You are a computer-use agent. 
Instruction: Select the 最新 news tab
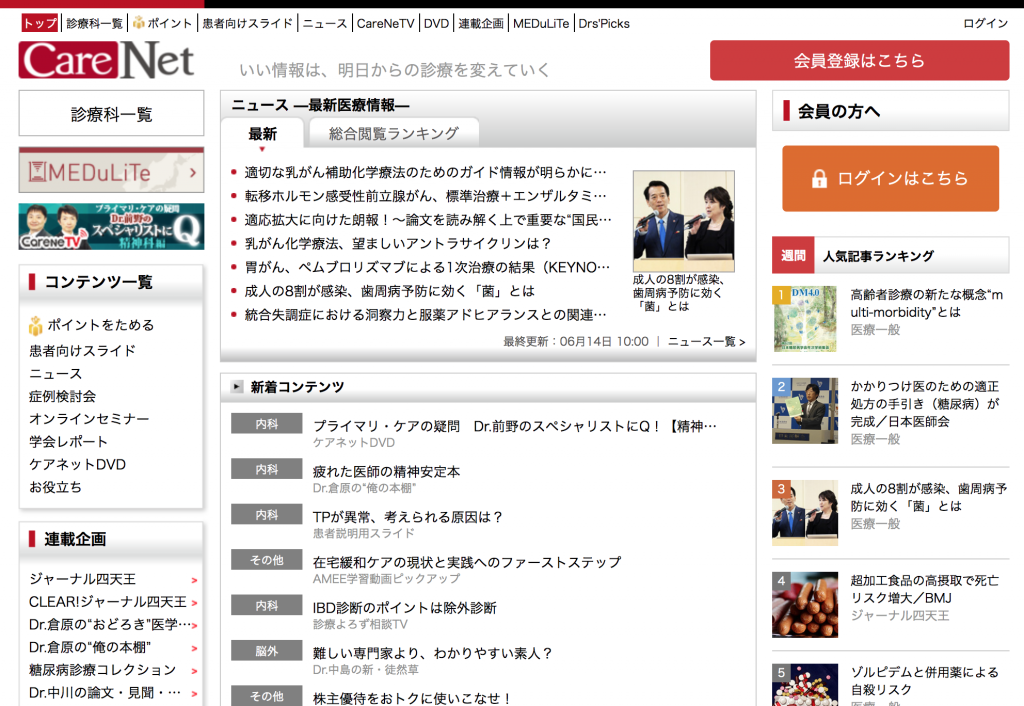point(263,134)
